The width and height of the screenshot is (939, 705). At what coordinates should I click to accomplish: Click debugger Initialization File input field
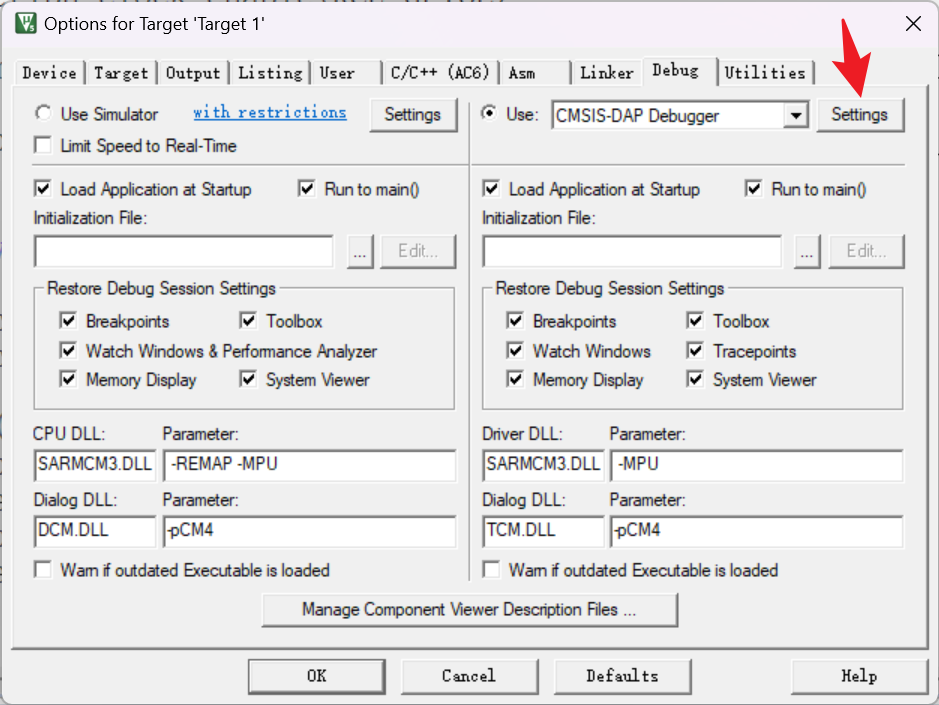(x=632, y=251)
